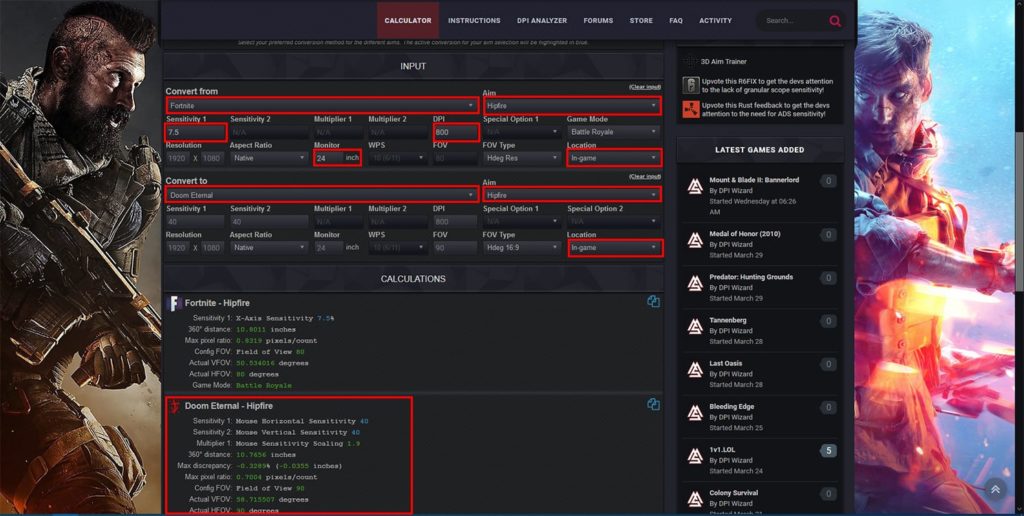Click Convert from Sensitivity 1 field (7.5)
Image resolution: width=1024 pixels, height=516 pixels.
point(196,132)
